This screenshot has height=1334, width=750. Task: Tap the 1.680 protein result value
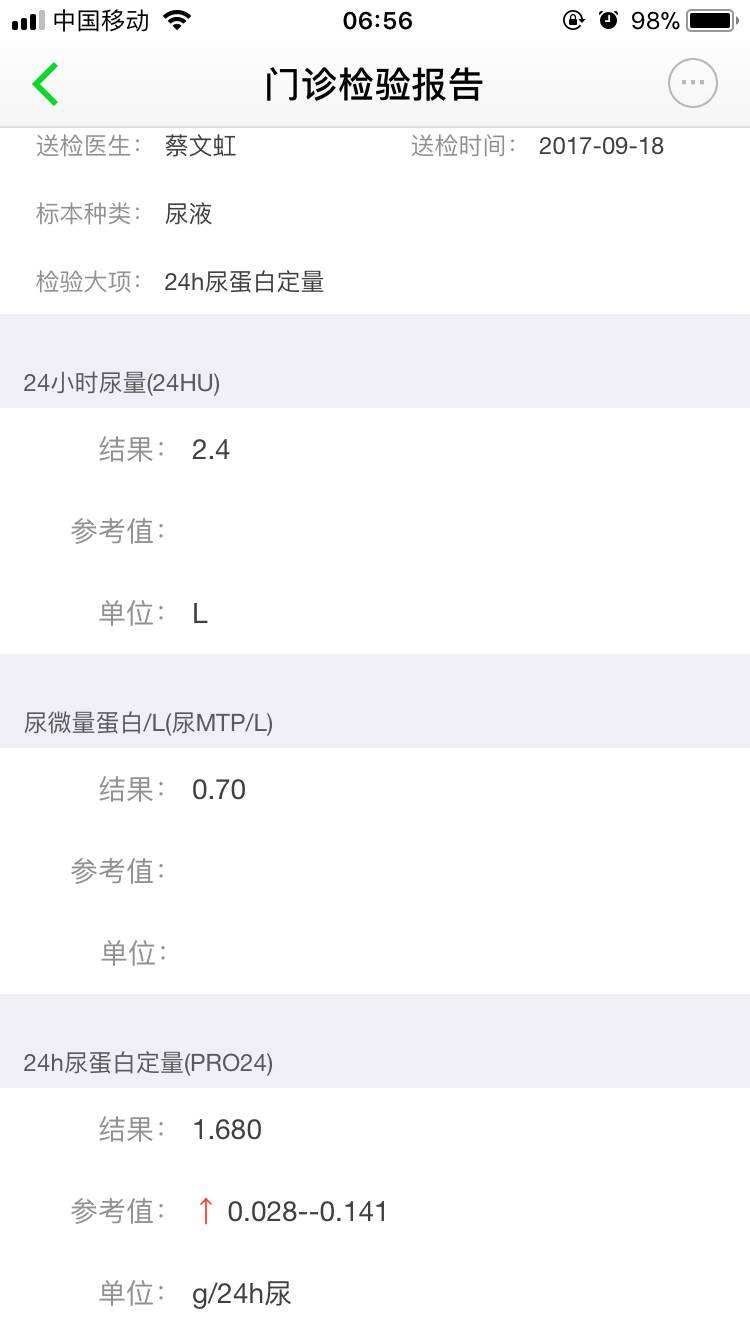coord(227,1130)
